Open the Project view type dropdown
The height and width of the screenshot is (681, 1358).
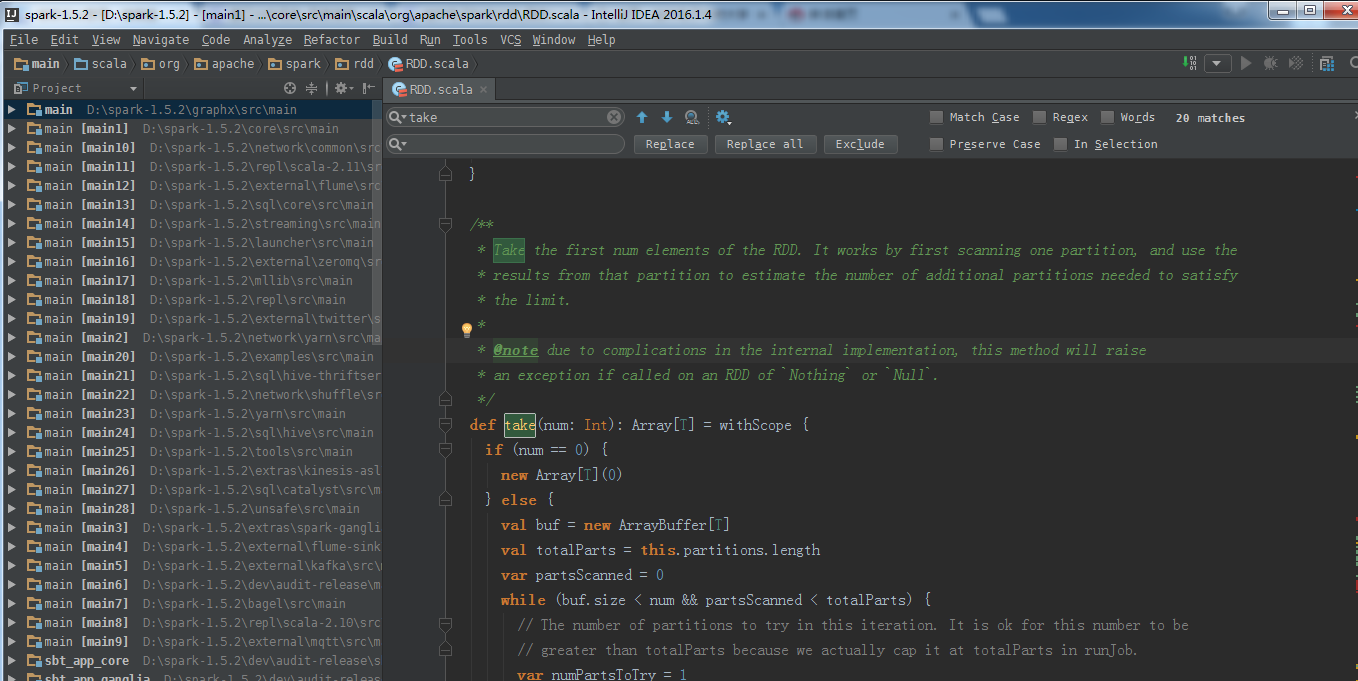tap(134, 88)
